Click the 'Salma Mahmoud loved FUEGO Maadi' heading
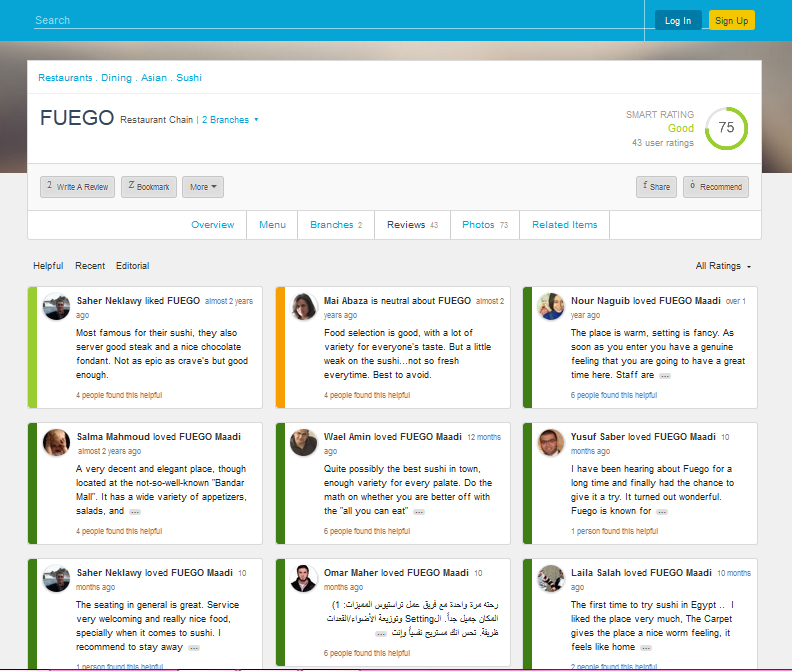792x671 pixels. tap(159, 437)
